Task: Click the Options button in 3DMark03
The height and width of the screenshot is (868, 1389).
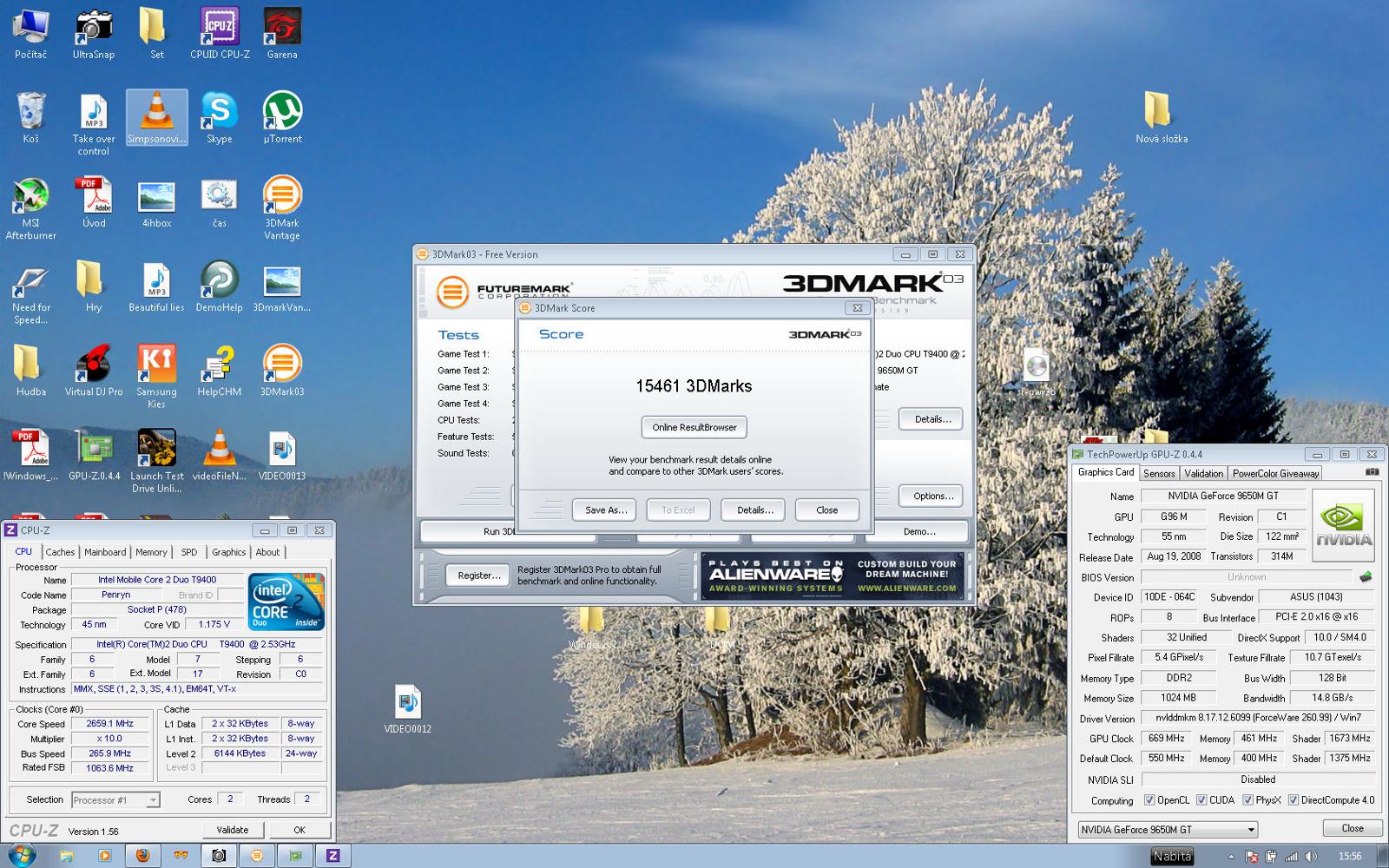Action: 932,496
